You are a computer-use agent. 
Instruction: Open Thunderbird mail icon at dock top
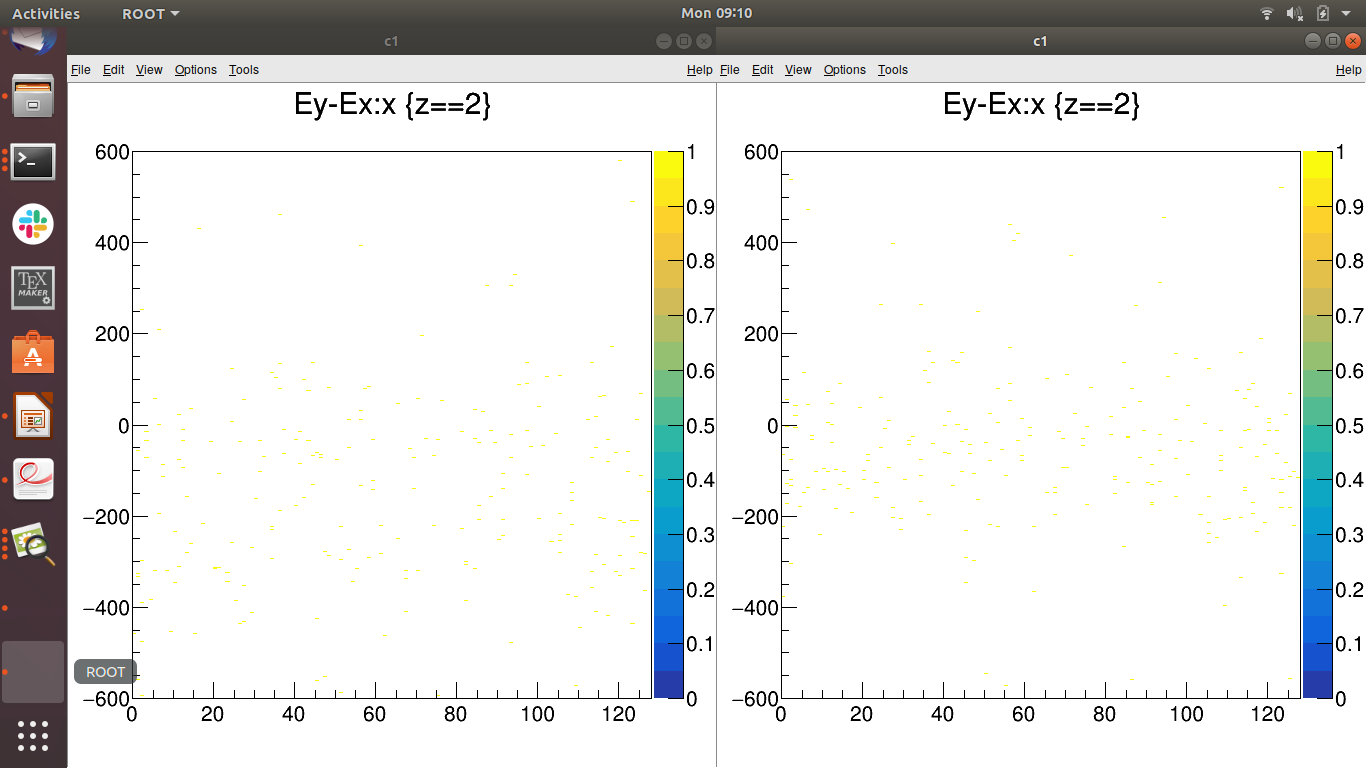click(x=33, y=41)
